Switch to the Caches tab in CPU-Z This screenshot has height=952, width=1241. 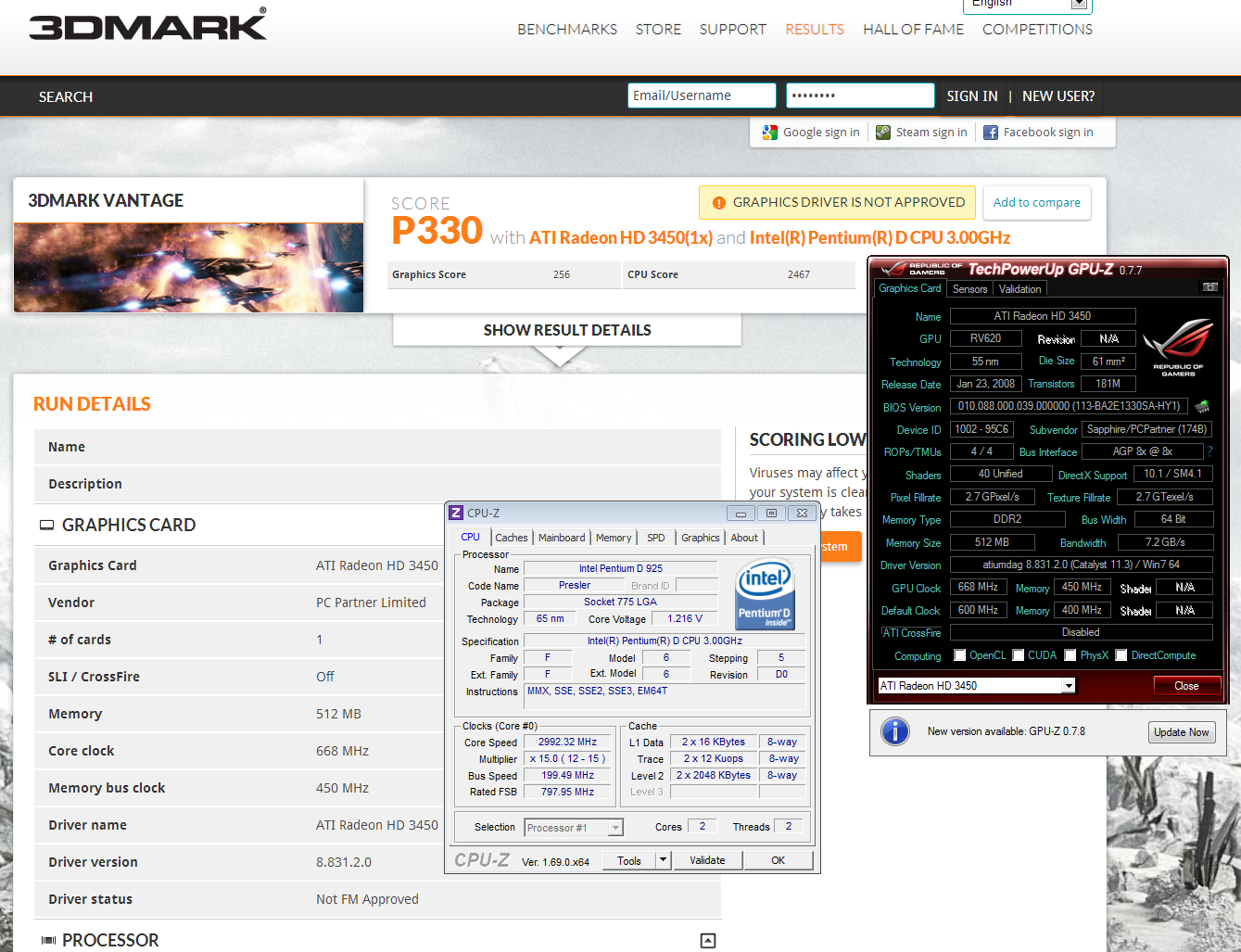click(511, 538)
